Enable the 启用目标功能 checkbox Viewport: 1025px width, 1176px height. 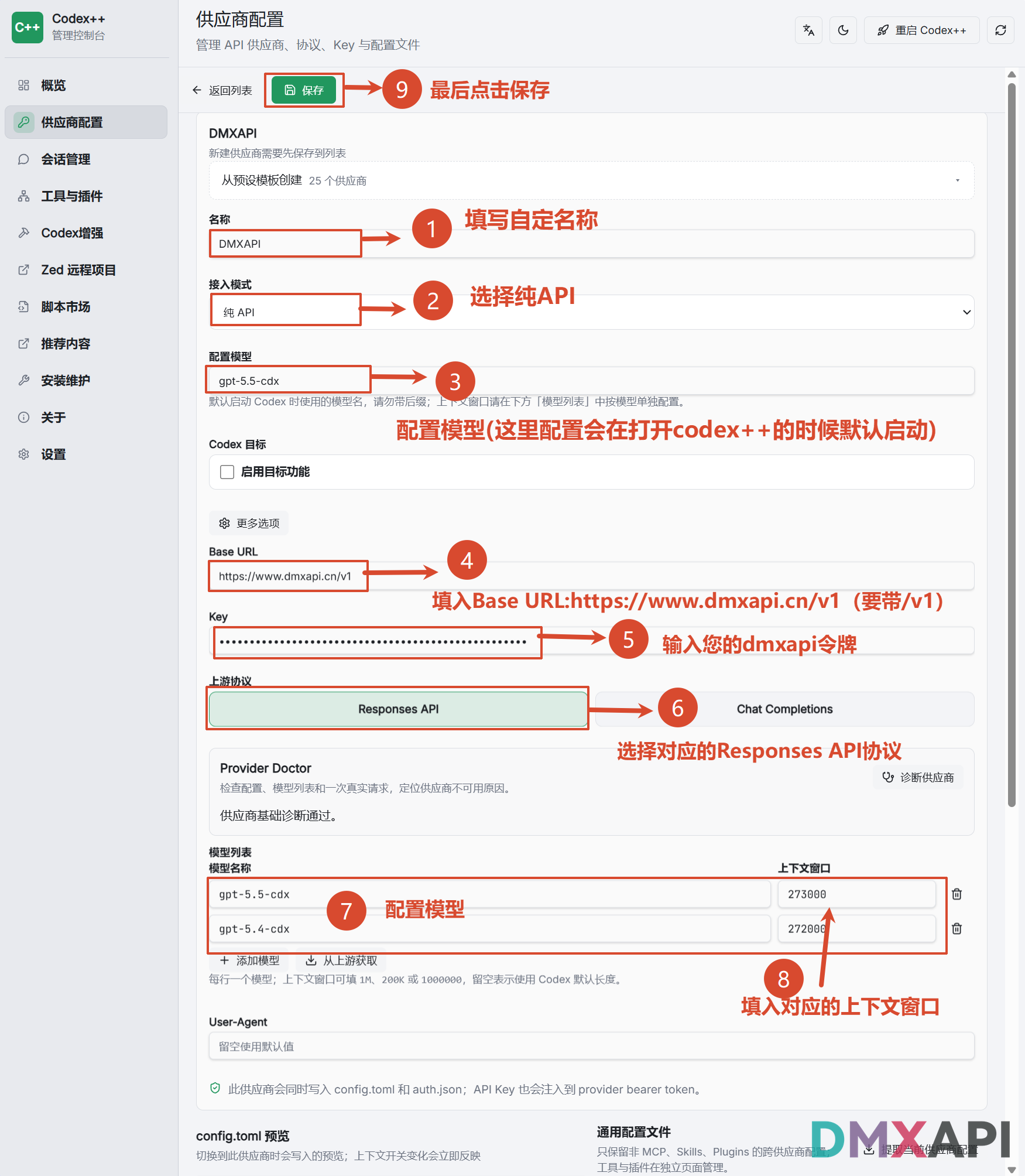pos(227,472)
